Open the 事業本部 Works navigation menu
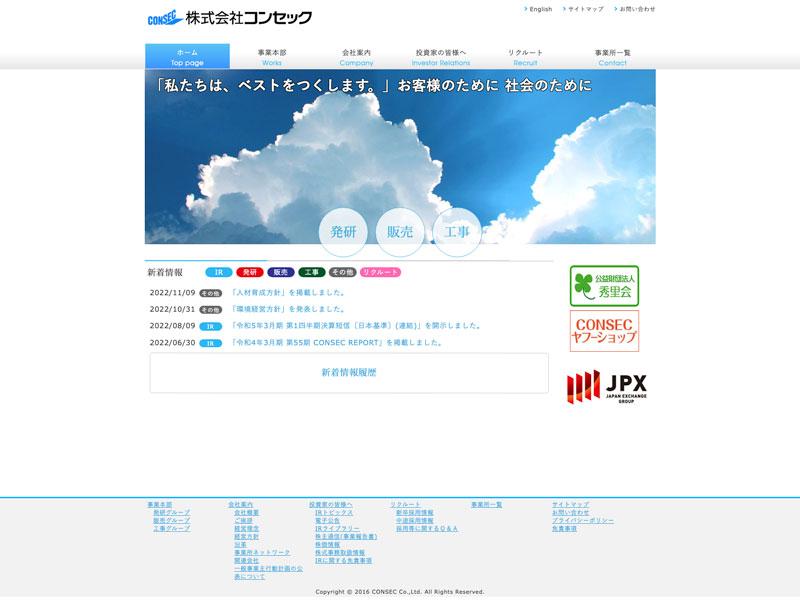The width and height of the screenshot is (800, 600). point(272,57)
